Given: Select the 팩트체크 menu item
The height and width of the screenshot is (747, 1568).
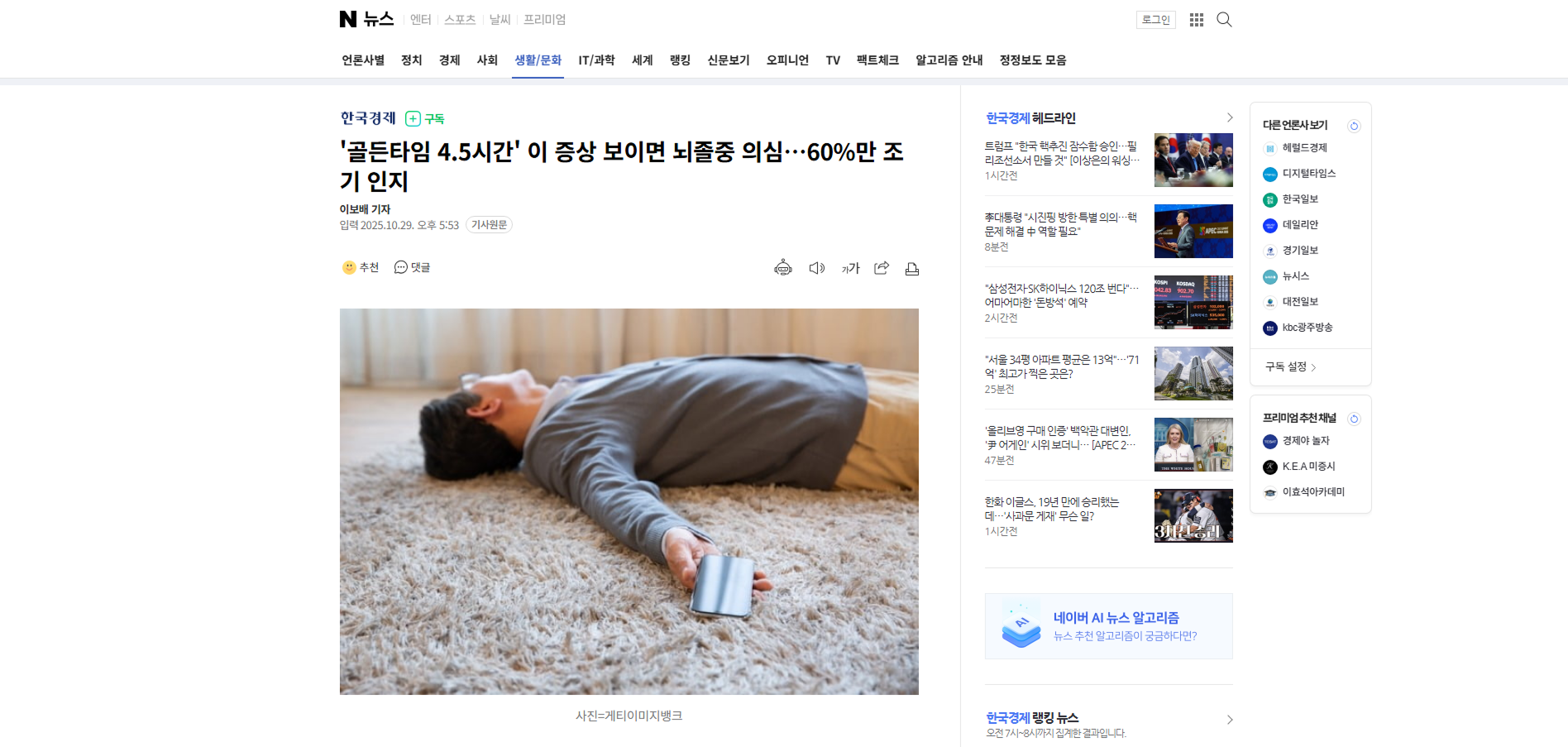Looking at the screenshot, I should click(x=877, y=60).
